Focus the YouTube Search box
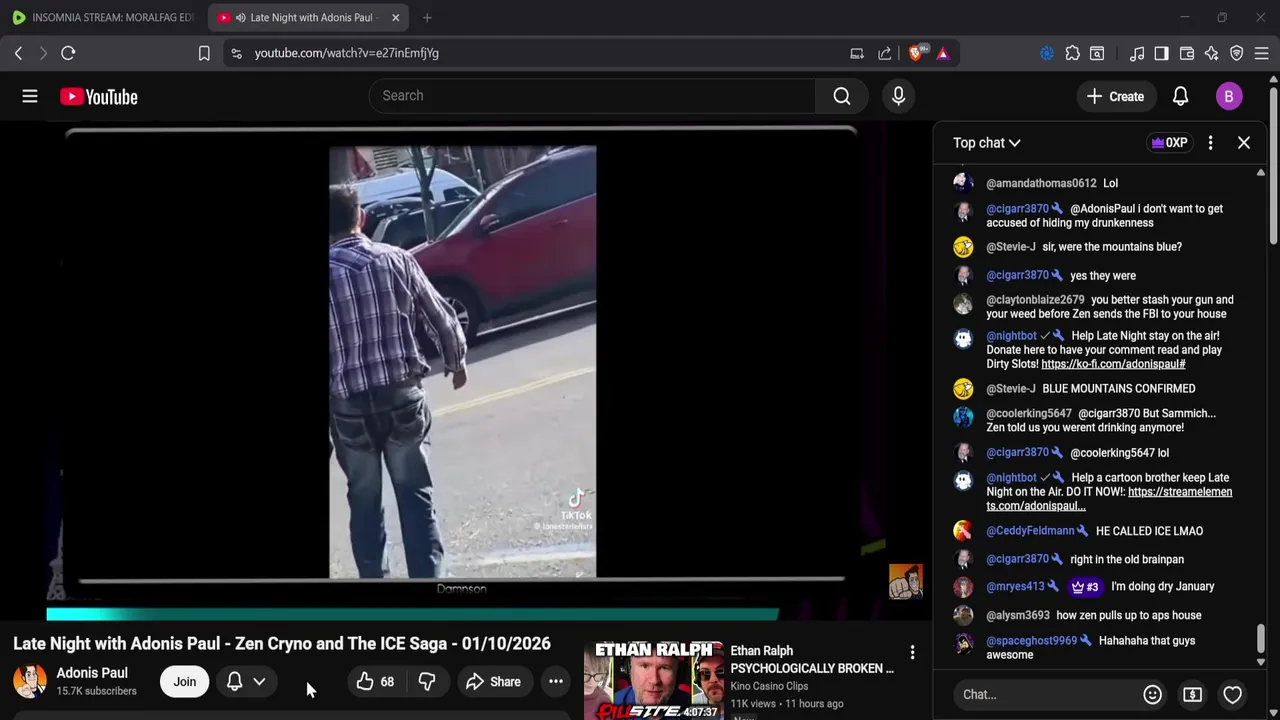This screenshot has width=1280, height=720. click(x=592, y=96)
